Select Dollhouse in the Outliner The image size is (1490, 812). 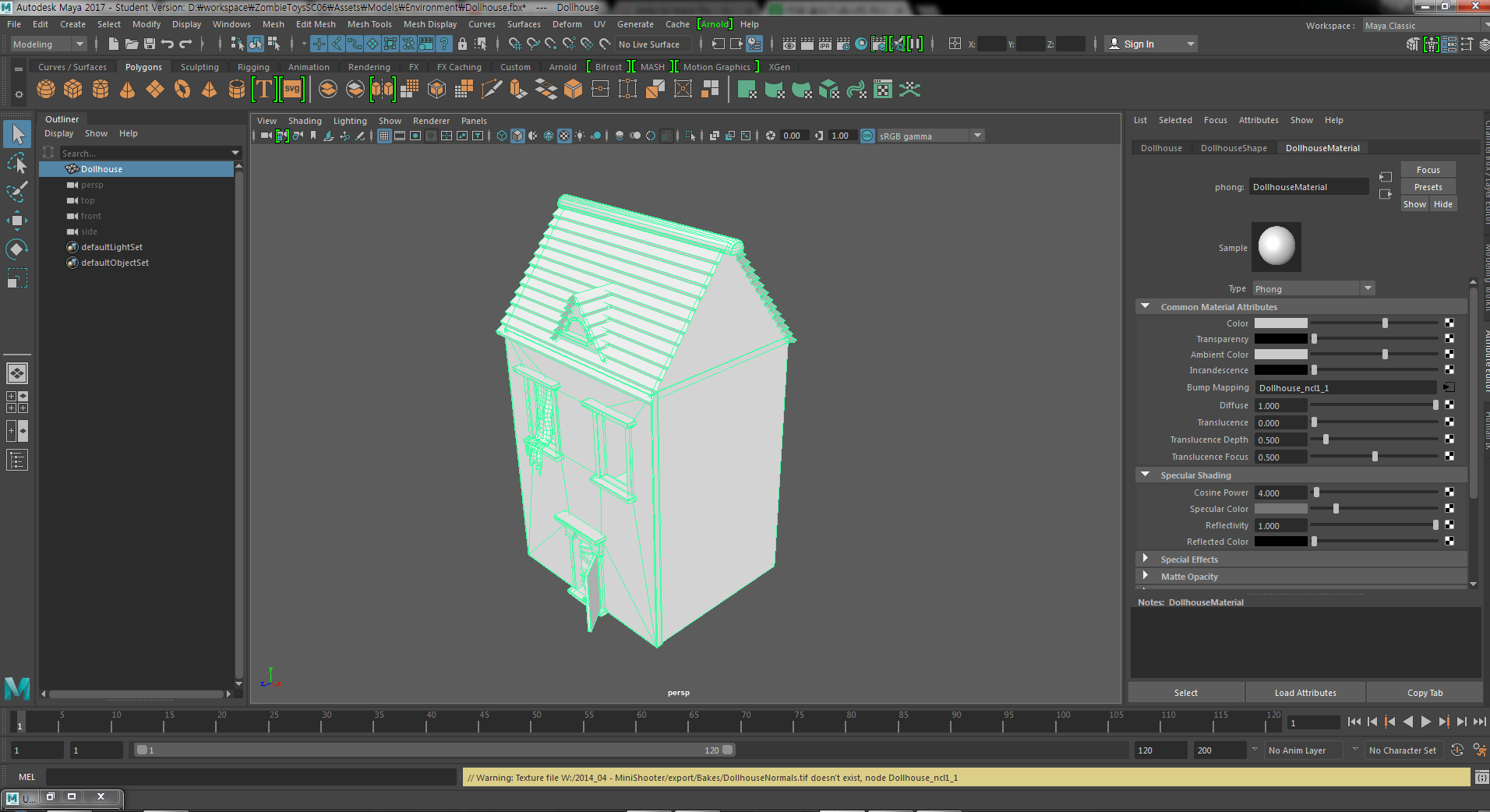coord(136,169)
